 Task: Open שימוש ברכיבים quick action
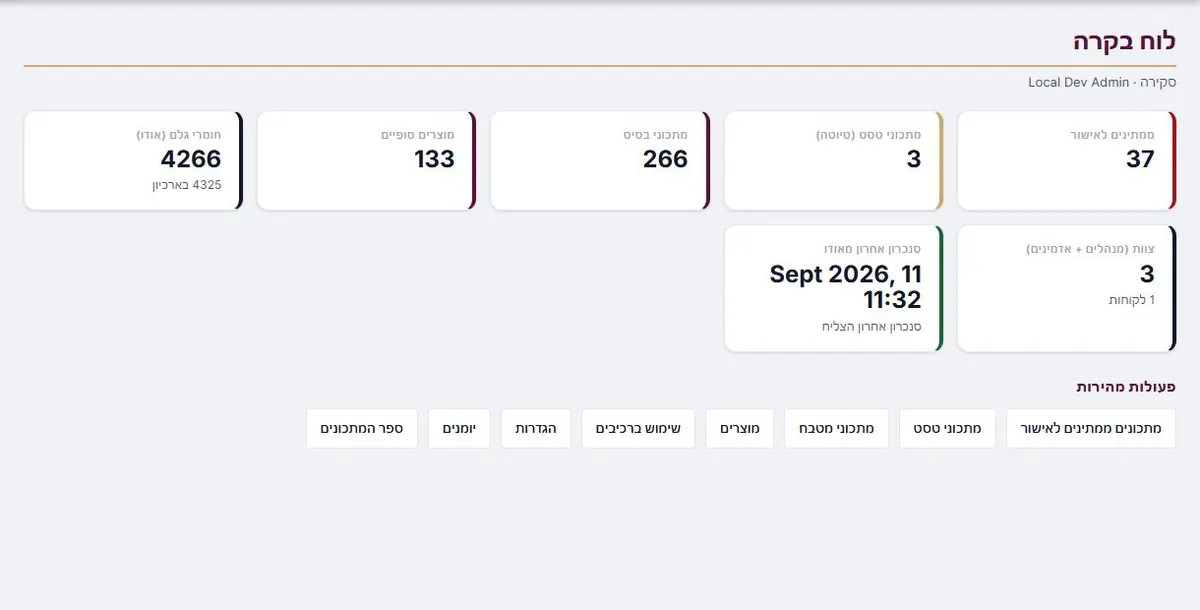pos(638,428)
